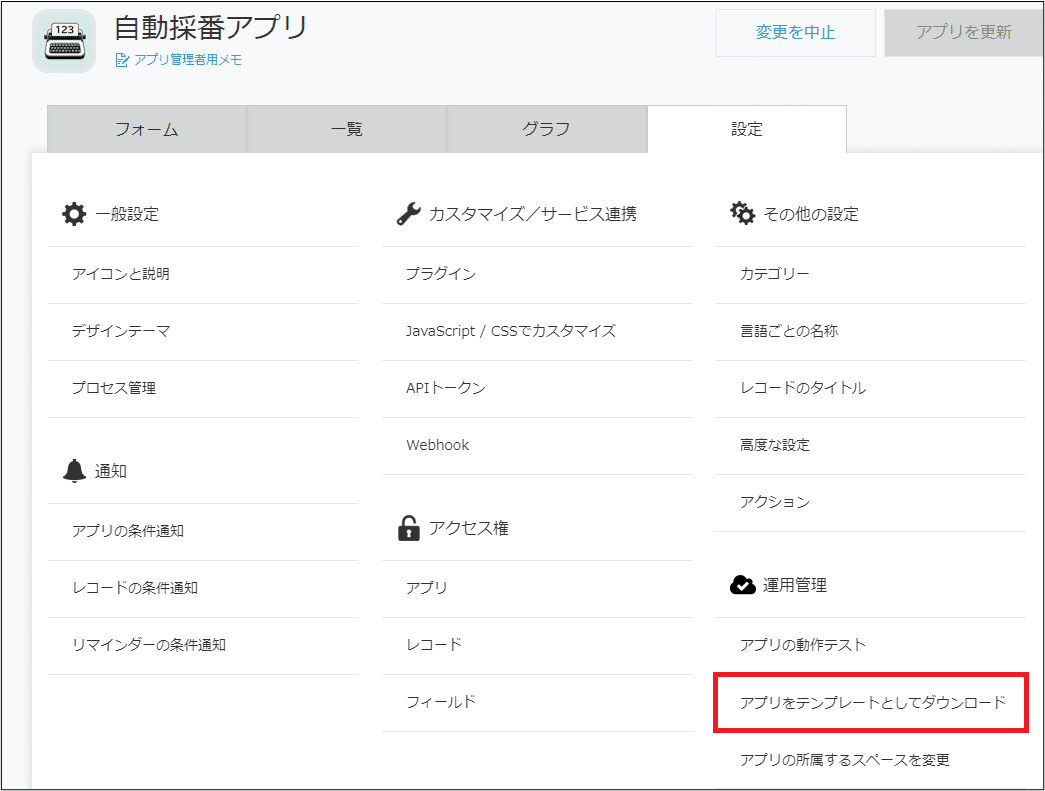The image size is (1045, 791).
Task: Click the access permissions padlock icon
Action: click(408, 528)
